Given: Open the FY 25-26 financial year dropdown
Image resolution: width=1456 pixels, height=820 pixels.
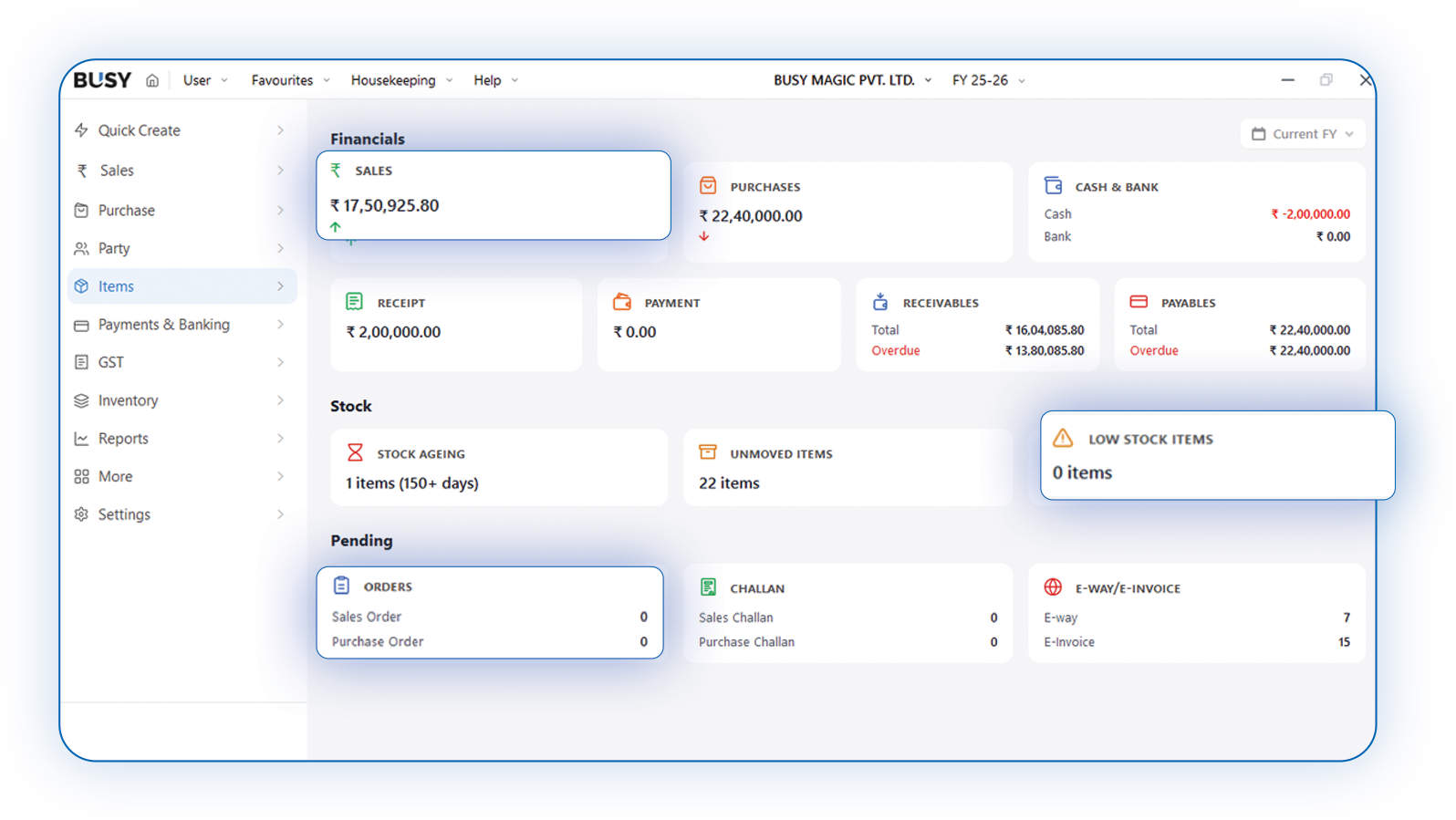Looking at the screenshot, I should tap(989, 80).
